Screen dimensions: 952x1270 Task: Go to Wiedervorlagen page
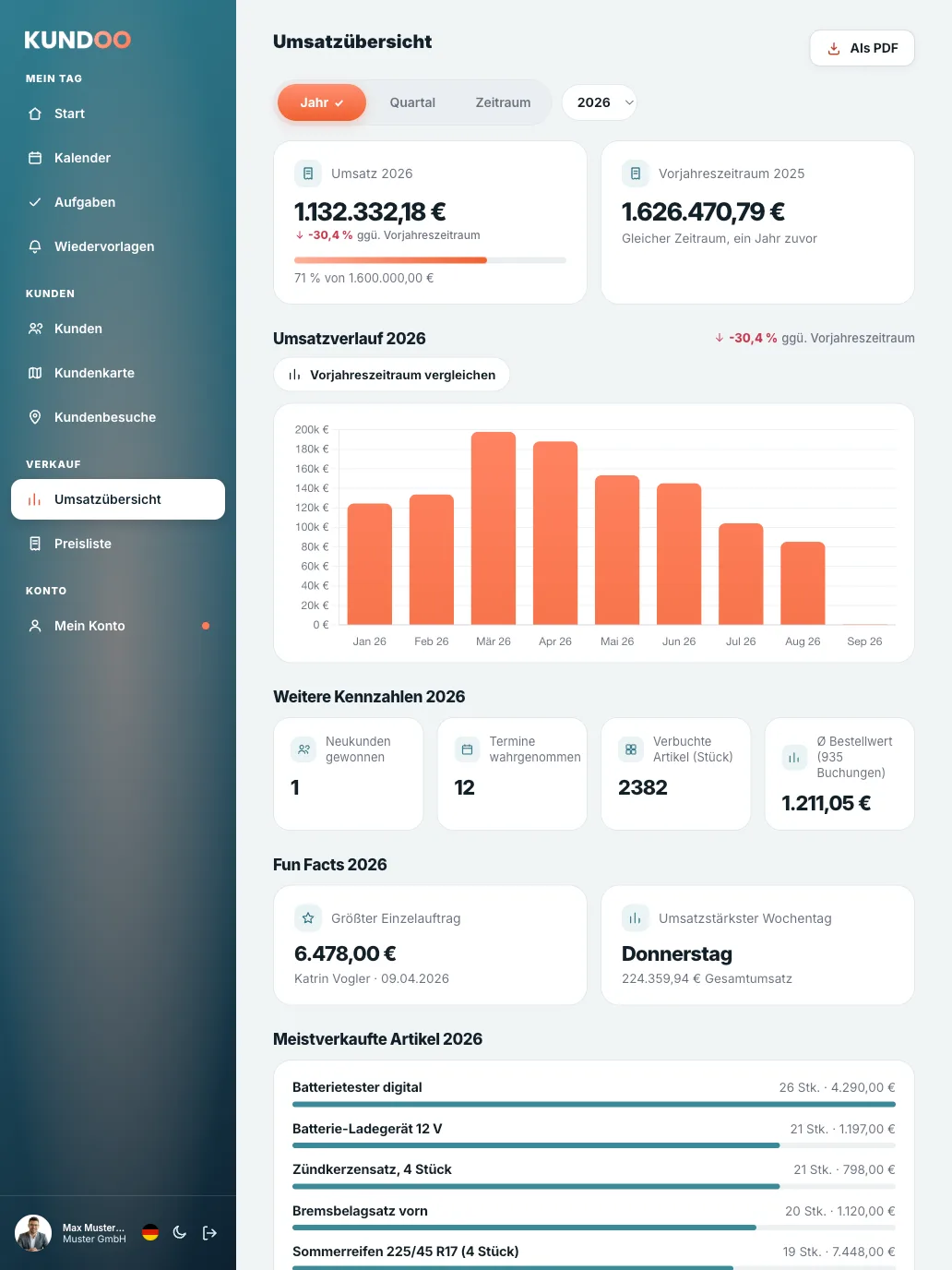click(118, 246)
